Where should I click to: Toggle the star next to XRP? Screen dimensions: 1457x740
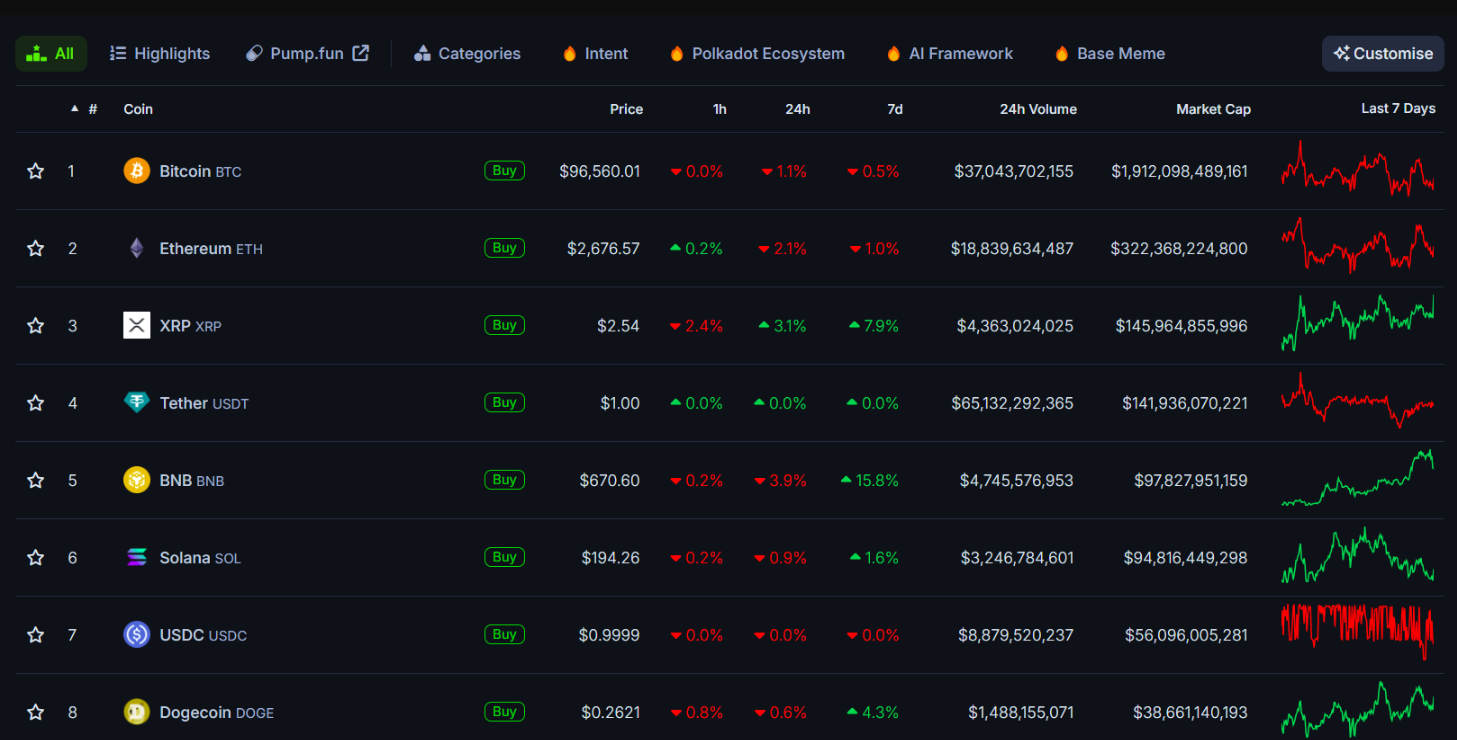tap(36, 326)
